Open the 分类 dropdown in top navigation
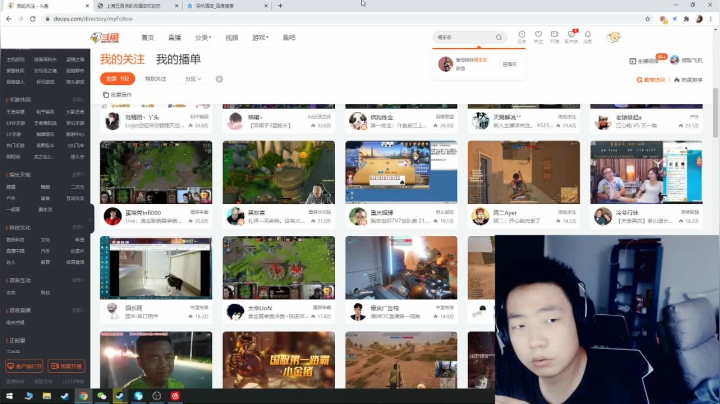Screen dimensions: 720x404 202,38
